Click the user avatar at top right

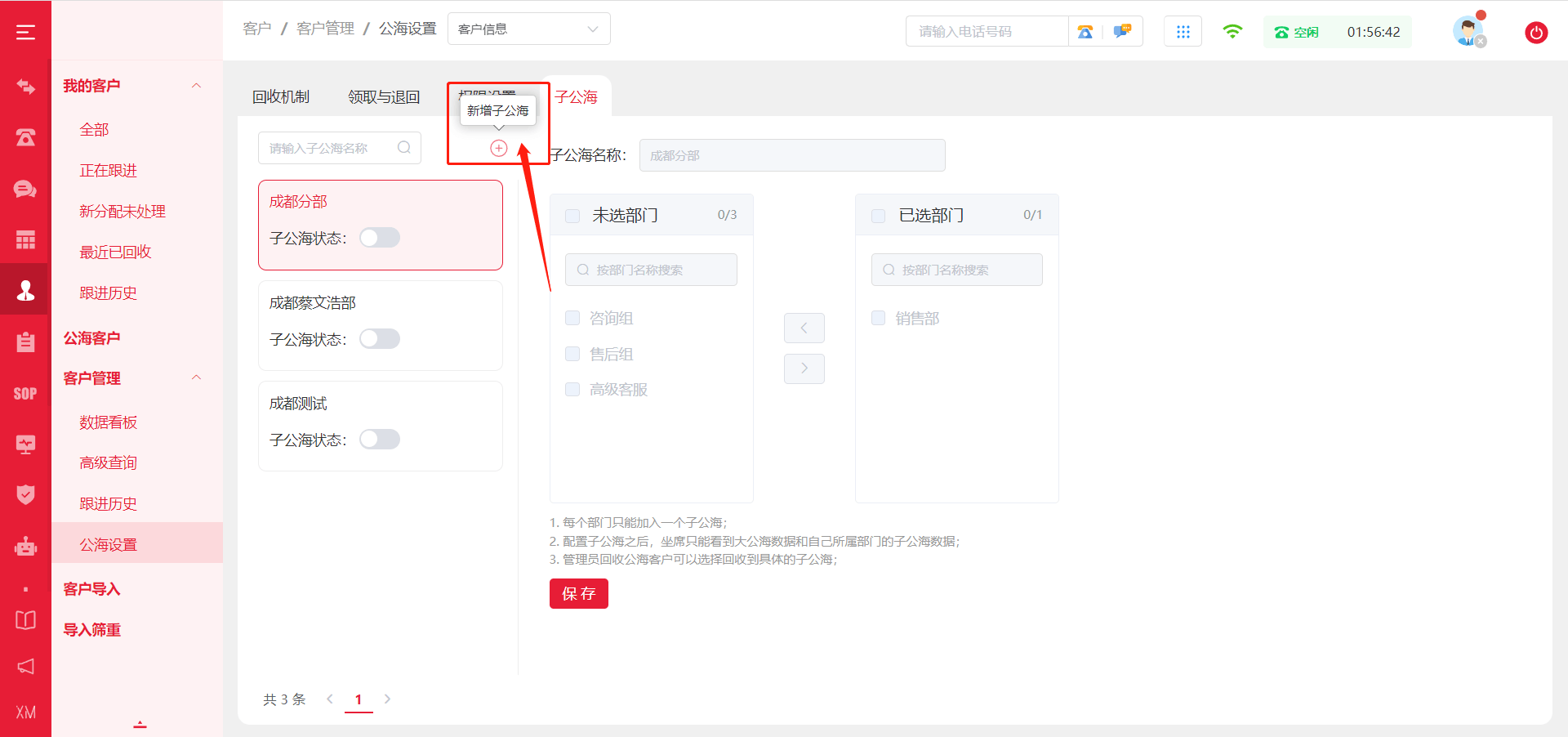tap(1468, 32)
